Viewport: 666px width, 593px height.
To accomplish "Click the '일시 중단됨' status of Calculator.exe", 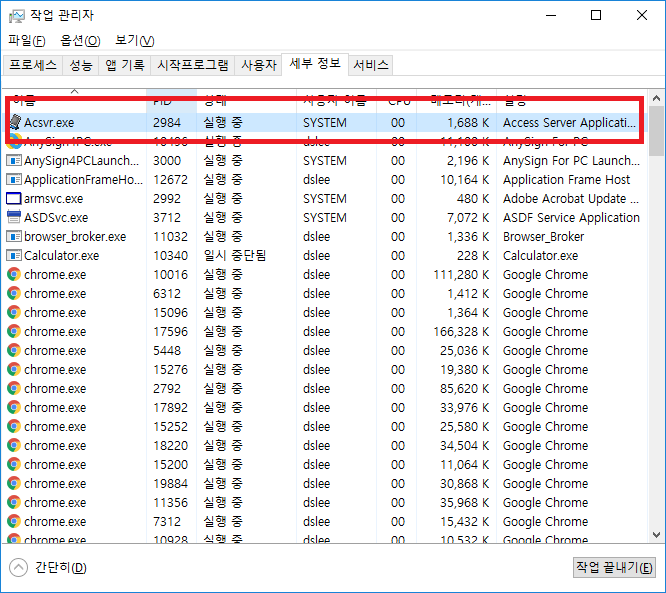I will (234, 255).
